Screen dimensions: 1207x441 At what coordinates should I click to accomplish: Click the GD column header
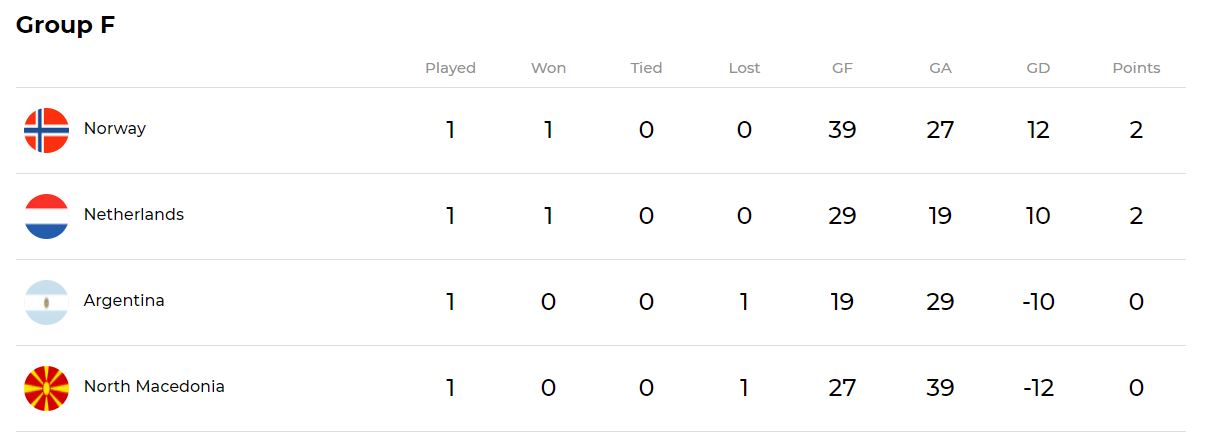(1038, 68)
